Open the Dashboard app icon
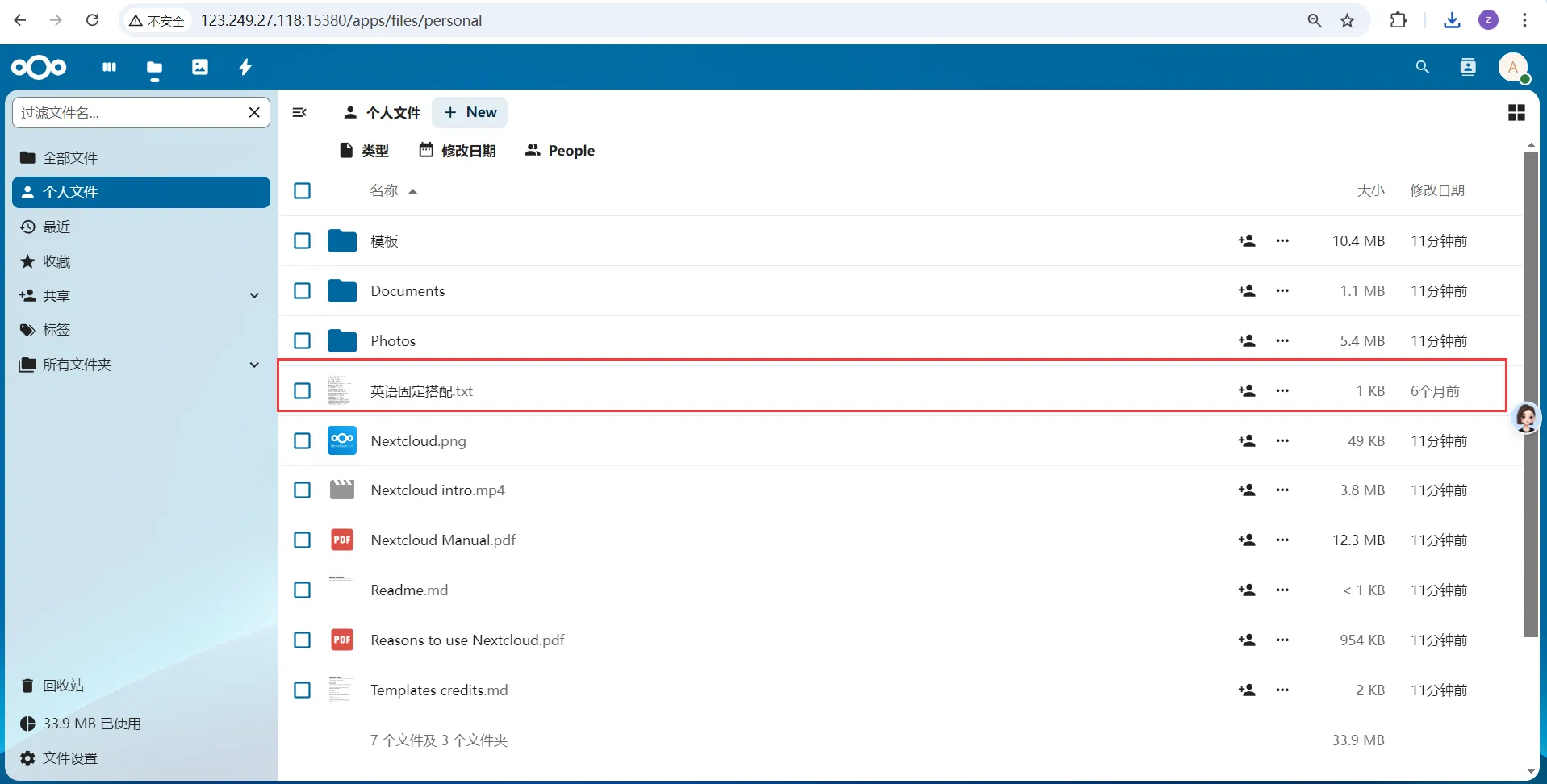 coord(110,67)
